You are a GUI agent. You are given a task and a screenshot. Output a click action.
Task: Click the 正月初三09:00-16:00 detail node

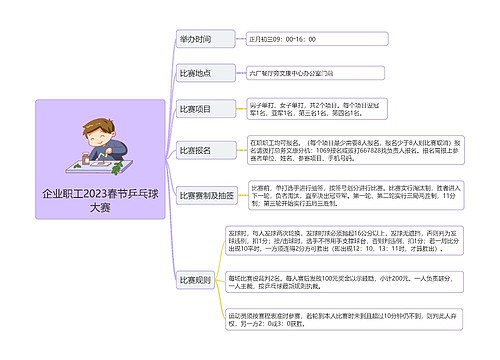click(x=317, y=39)
